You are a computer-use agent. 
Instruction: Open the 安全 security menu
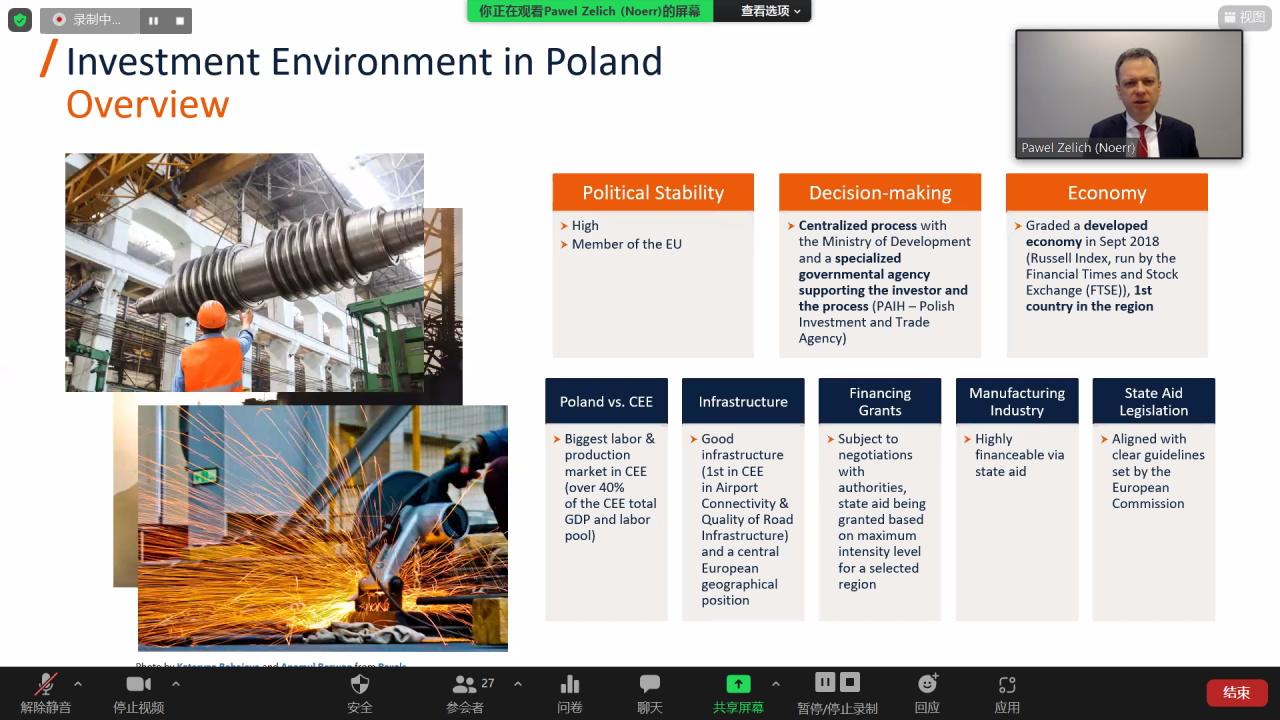360,692
